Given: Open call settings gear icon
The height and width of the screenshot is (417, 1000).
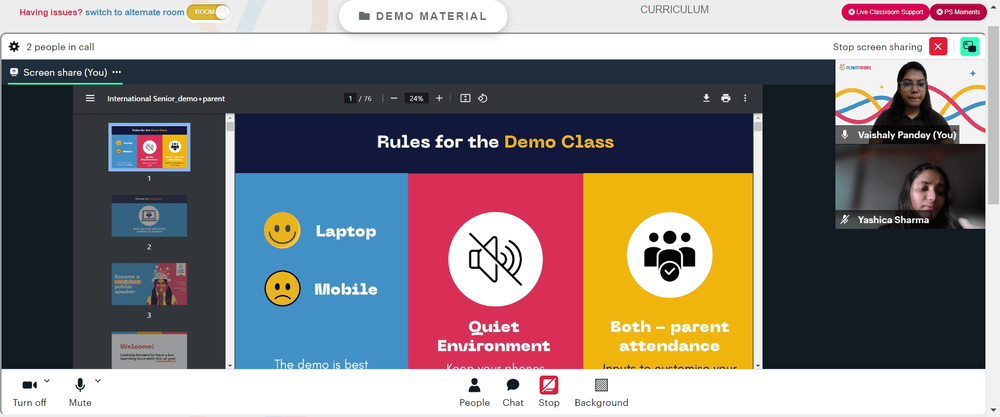Looking at the screenshot, I should [14, 47].
